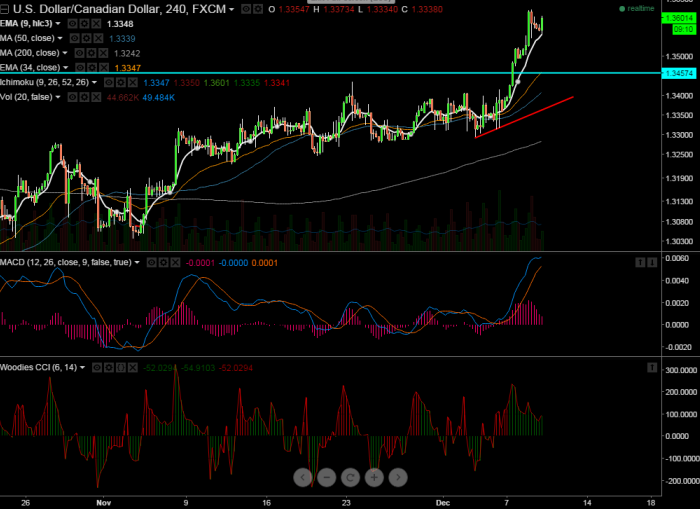
Task: Click the realtime status indicator
Action: 637,8
